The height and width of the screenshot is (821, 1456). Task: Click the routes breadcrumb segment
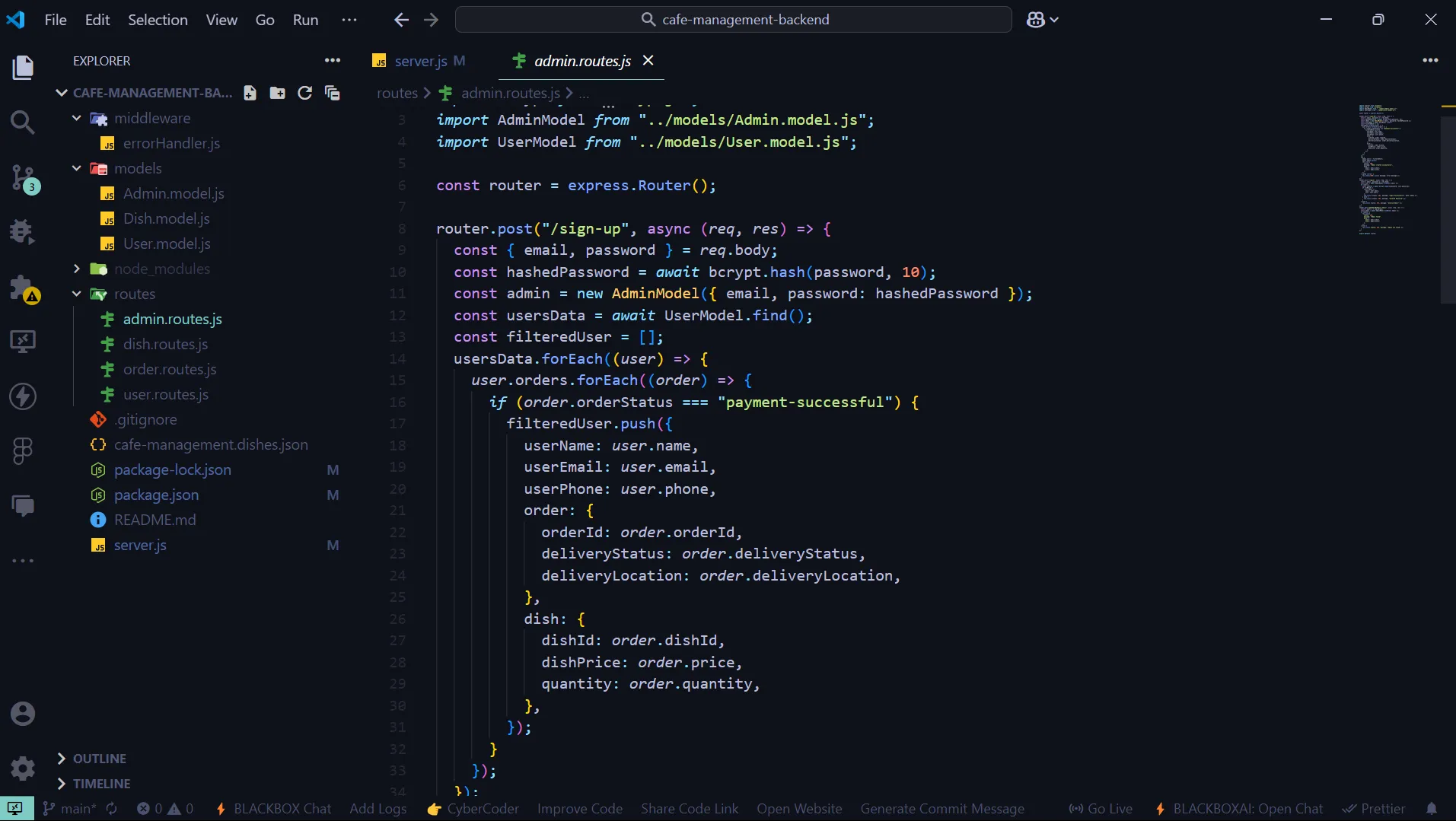pos(397,93)
